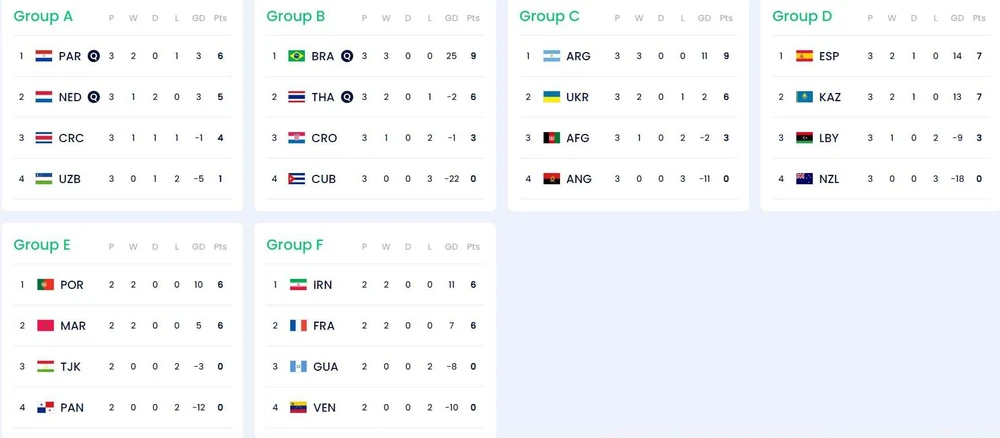Click the Argentina flag icon in Group C

(551, 56)
